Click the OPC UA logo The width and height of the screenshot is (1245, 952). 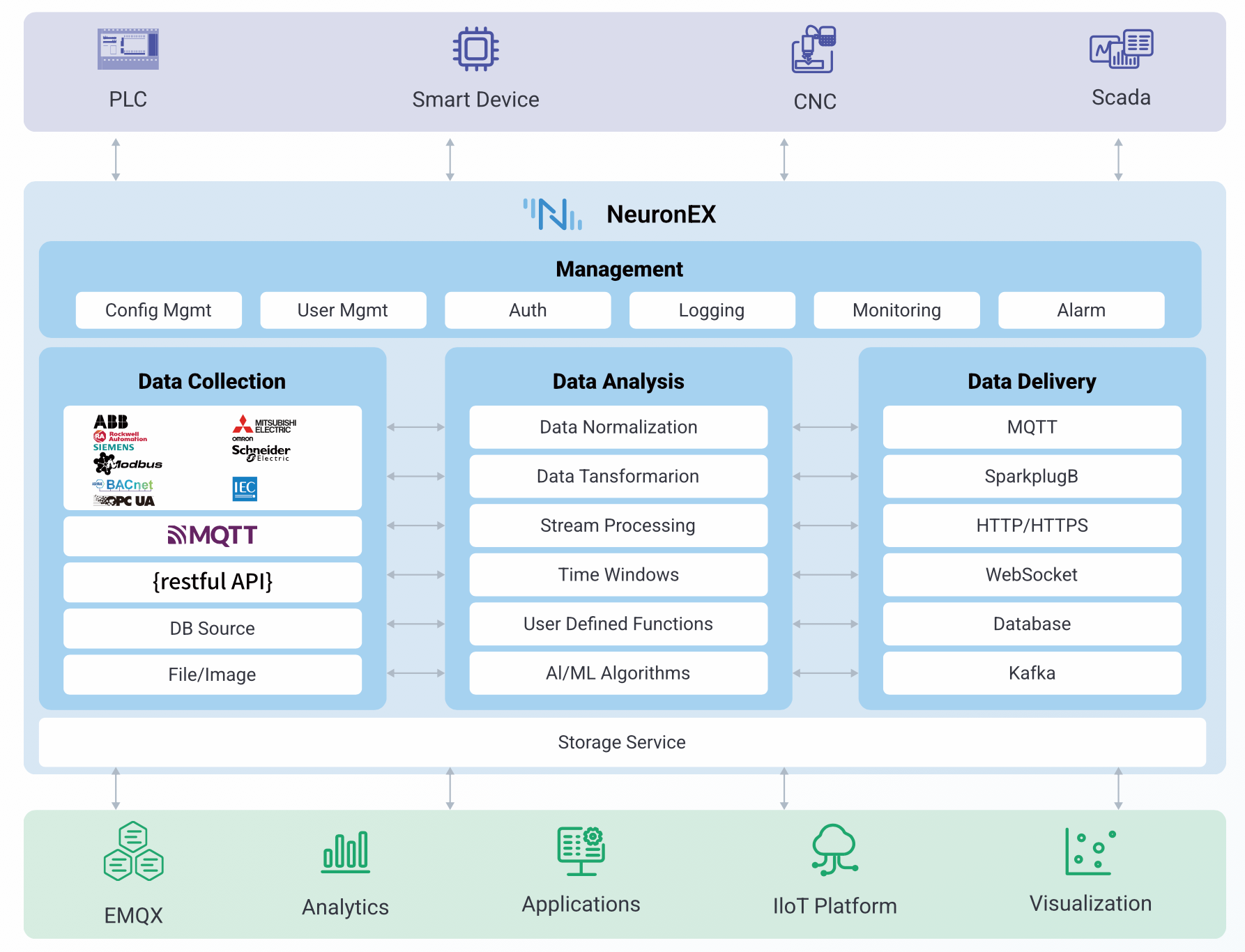click(124, 500)
